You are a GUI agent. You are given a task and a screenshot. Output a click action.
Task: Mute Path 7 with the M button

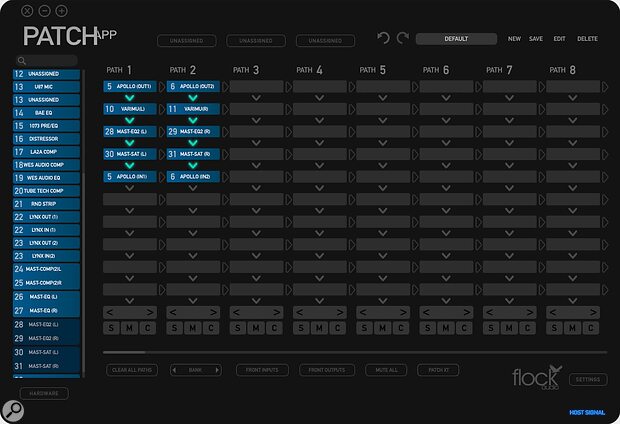[509, 328]
